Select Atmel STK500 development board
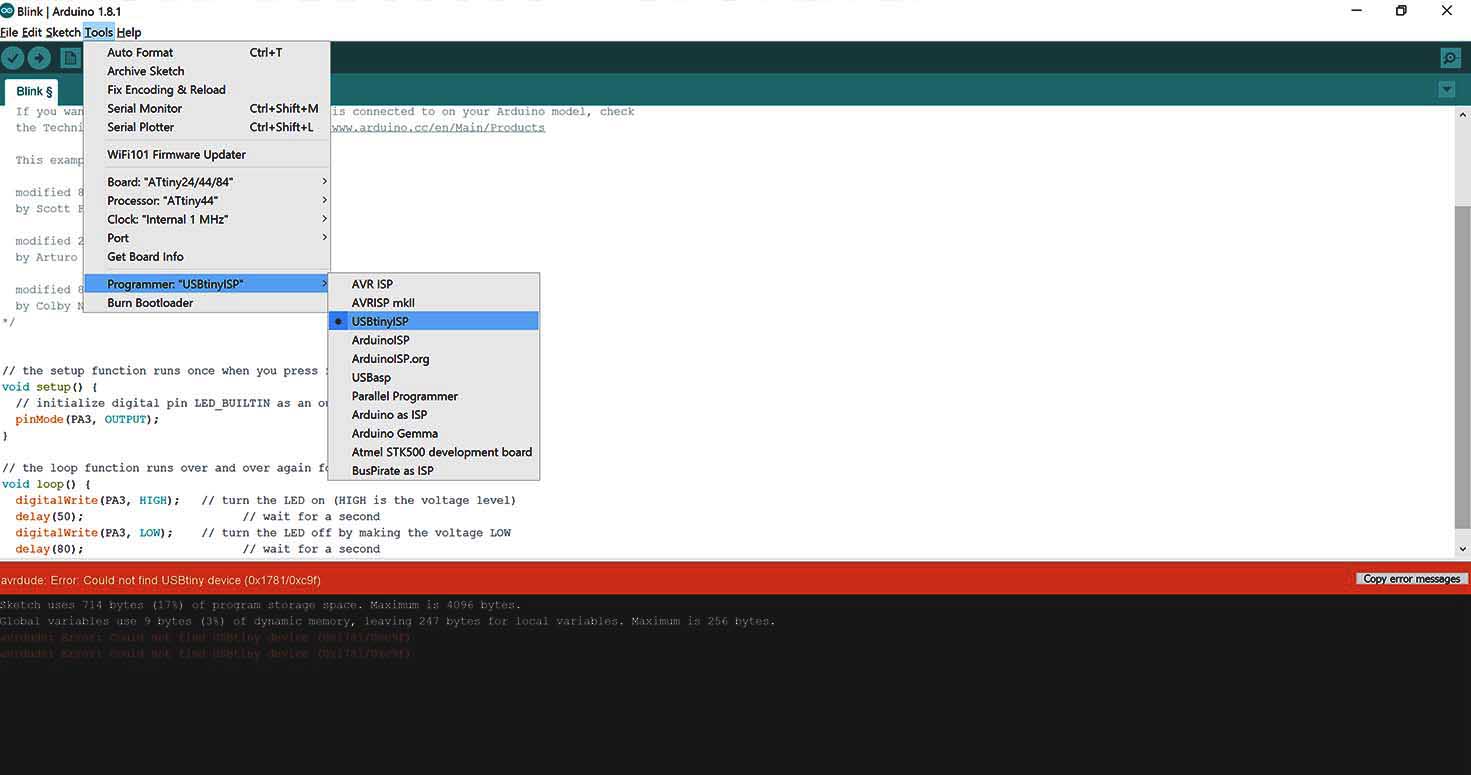This screenshot has width=1471, height=775. tap(433, 451)
